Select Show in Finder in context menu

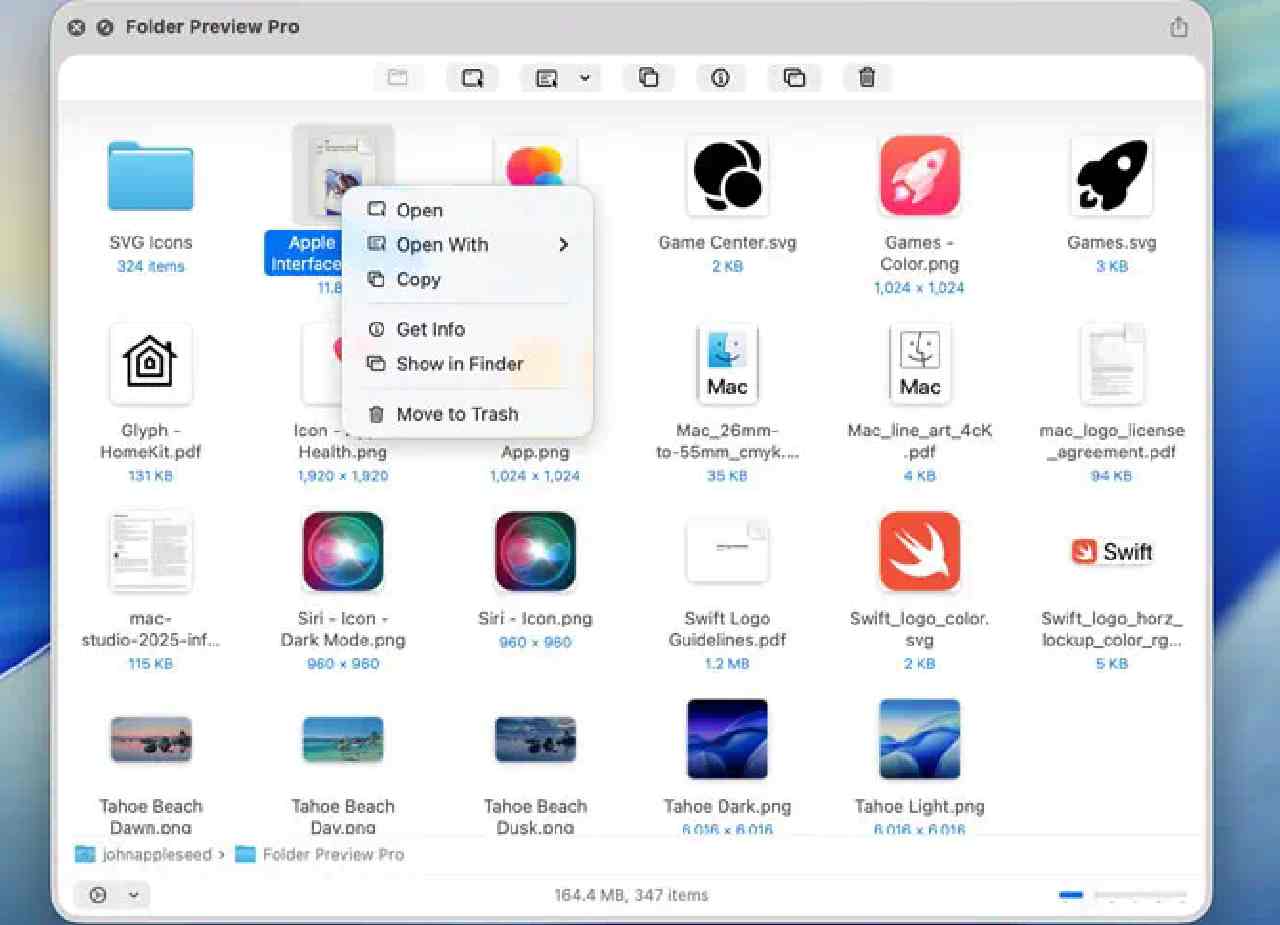[x=467, y=364]
